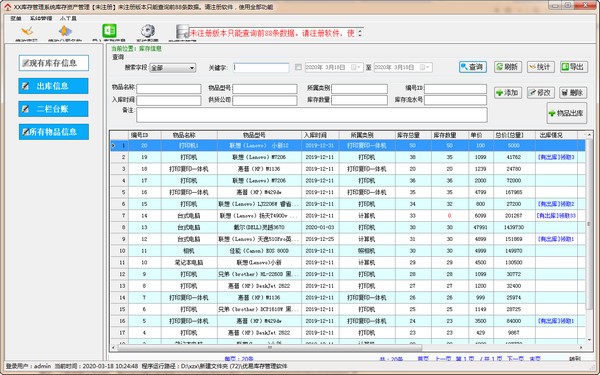Click the database backup toolbar icon
Screen dimensions: 600x375
pos(182,31)
